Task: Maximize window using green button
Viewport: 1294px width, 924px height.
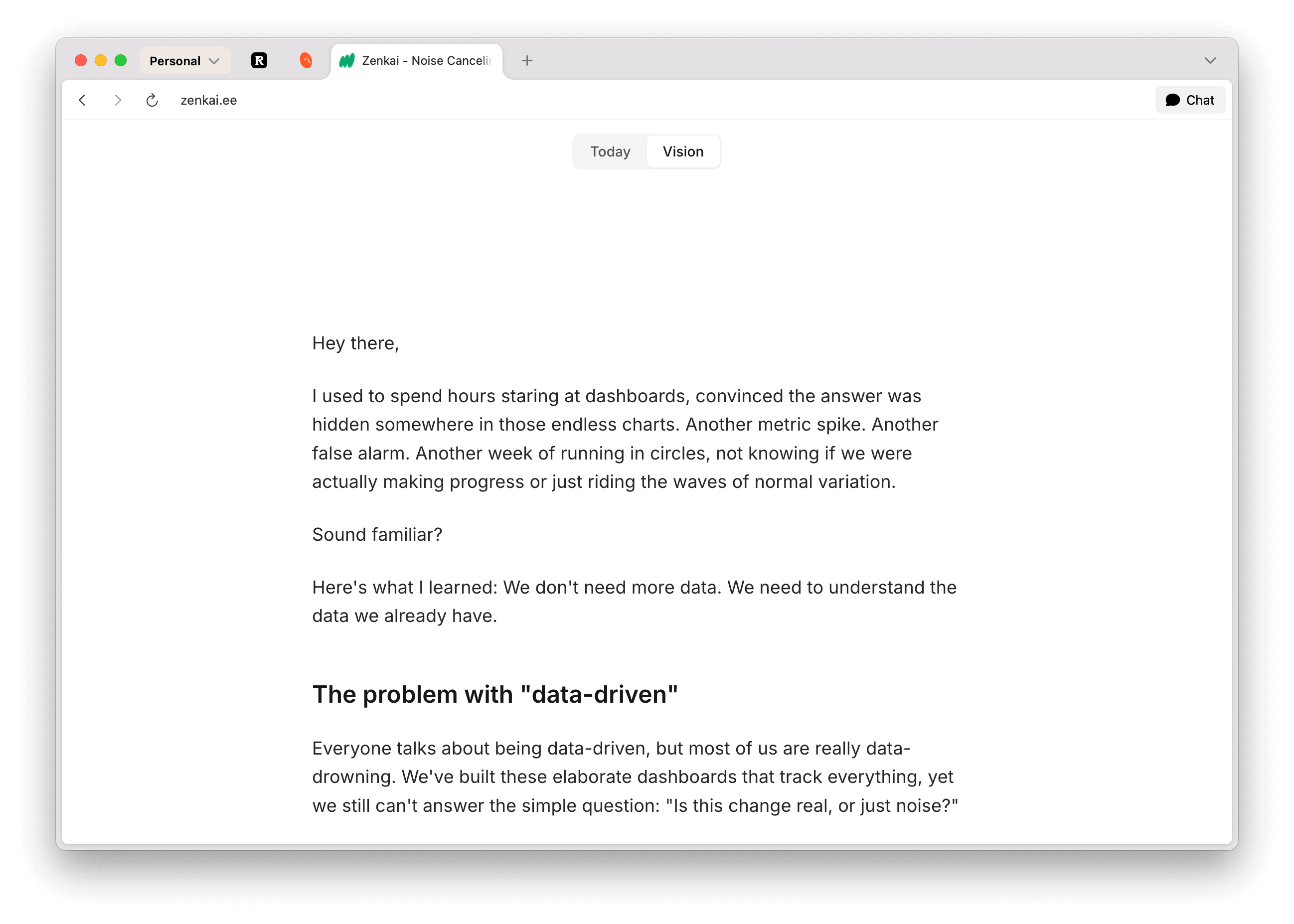Action: coord(121,60)
